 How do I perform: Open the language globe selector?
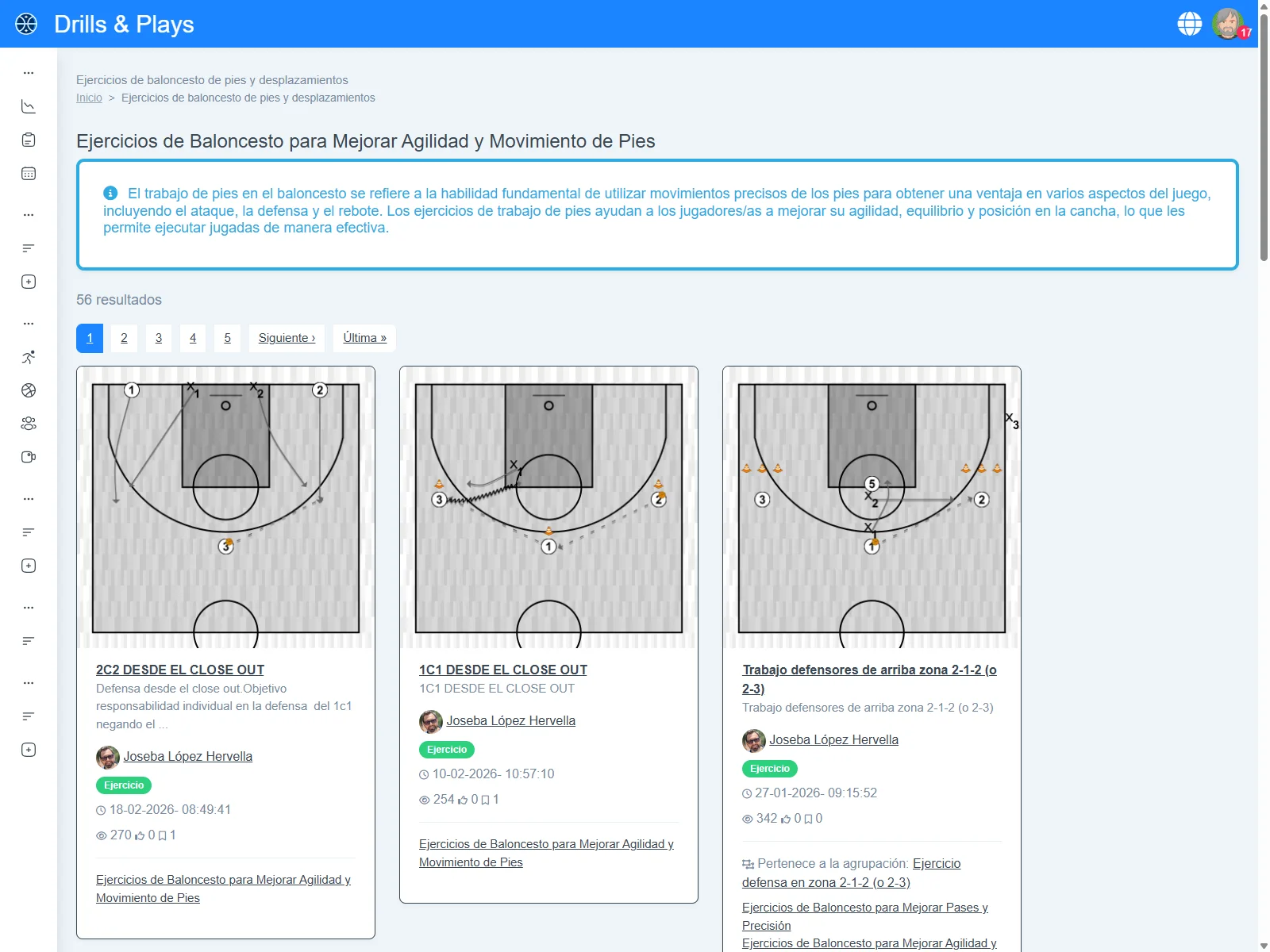click(1189, 24)
